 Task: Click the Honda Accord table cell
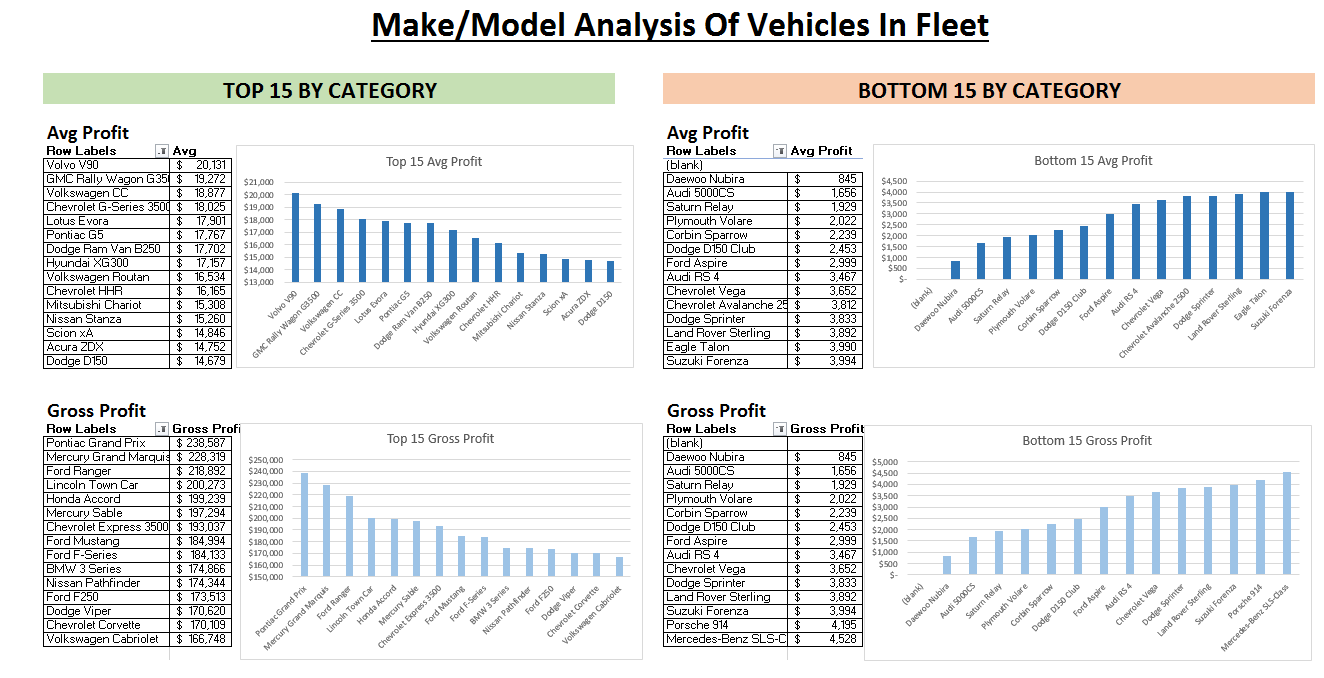[107, 499]
